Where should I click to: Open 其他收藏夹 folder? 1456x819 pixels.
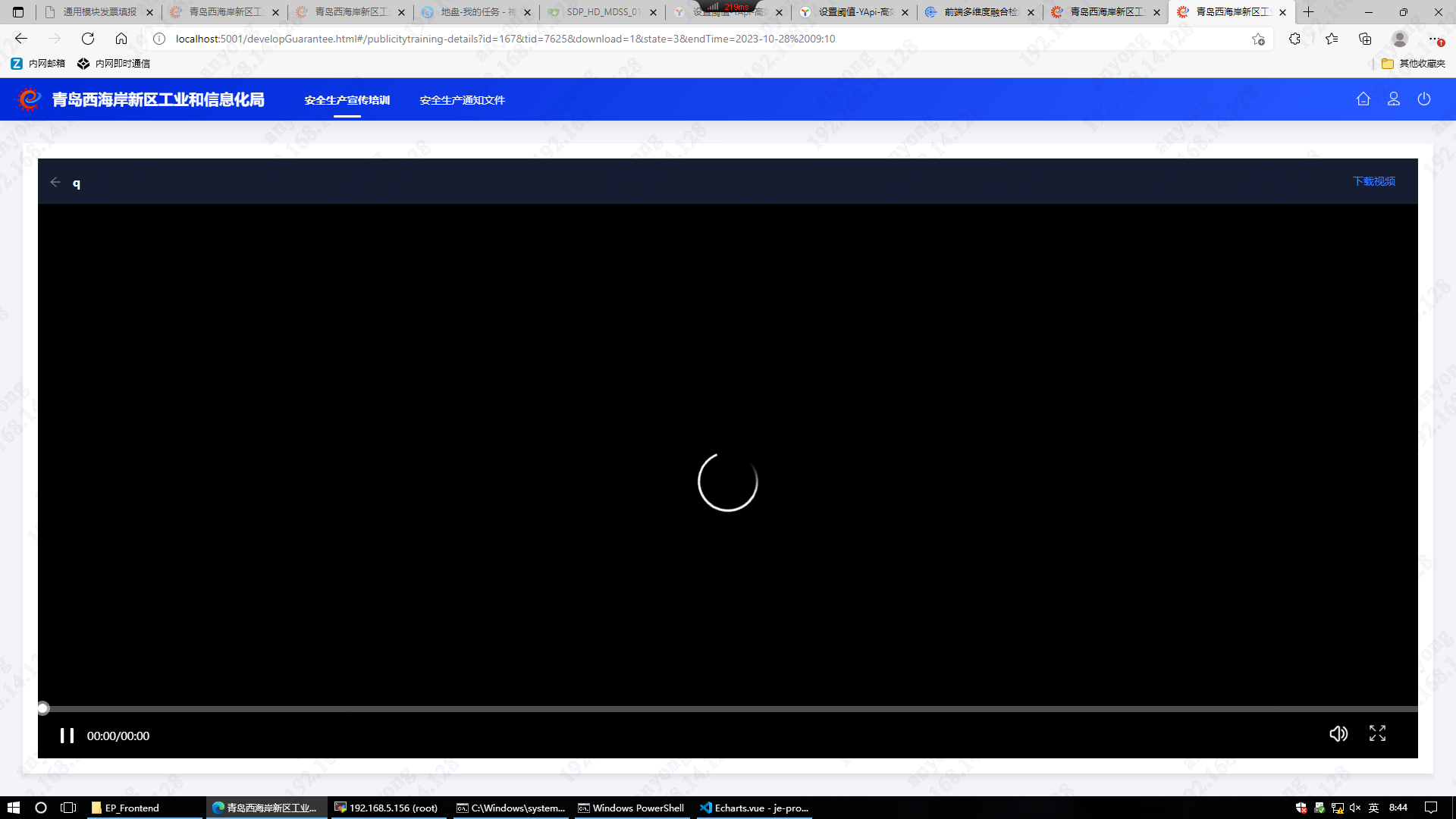[x=1414, y=64]
